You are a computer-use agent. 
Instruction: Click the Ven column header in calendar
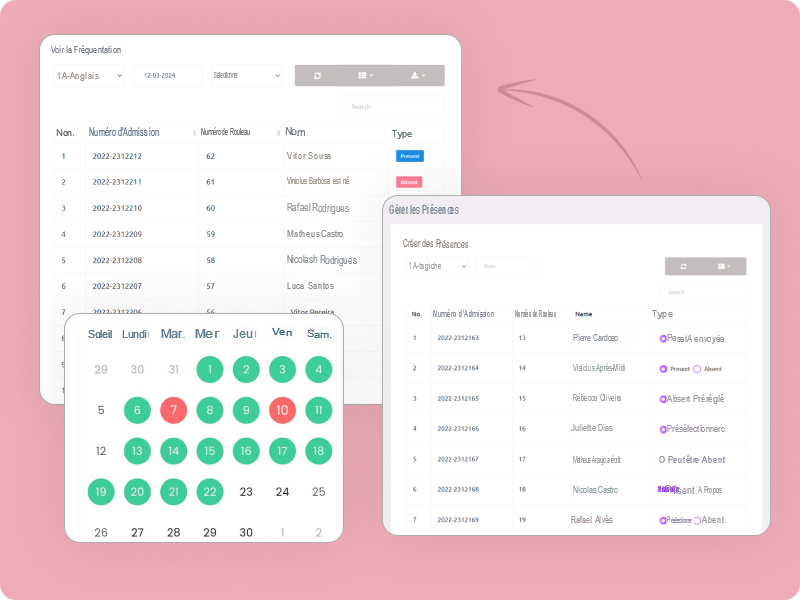[x=282, y=333]
